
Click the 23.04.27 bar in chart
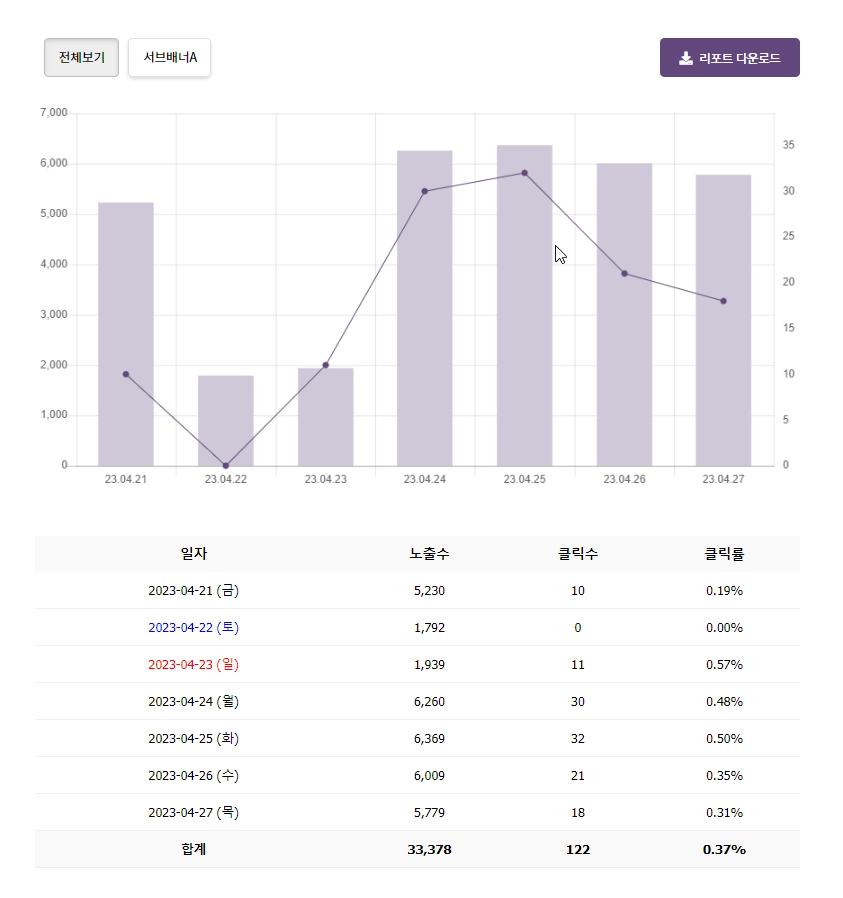[x=723, y=320]
